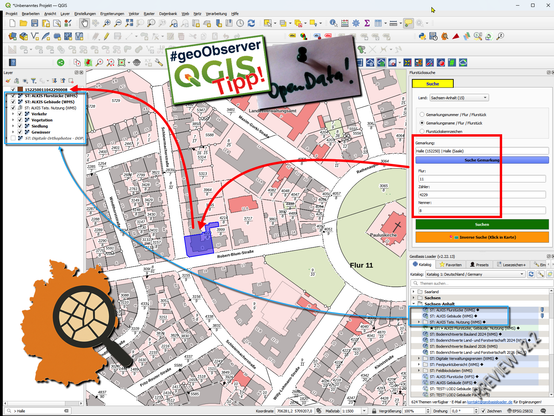Click the temporal controller clock icon
The image size is (554, 416).
(240, 23)
